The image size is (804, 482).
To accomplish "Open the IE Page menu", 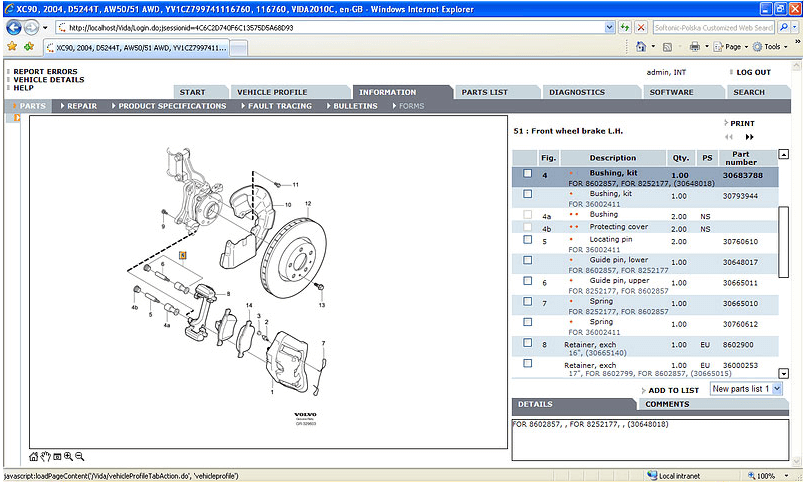I will click(x=731, y=47).
